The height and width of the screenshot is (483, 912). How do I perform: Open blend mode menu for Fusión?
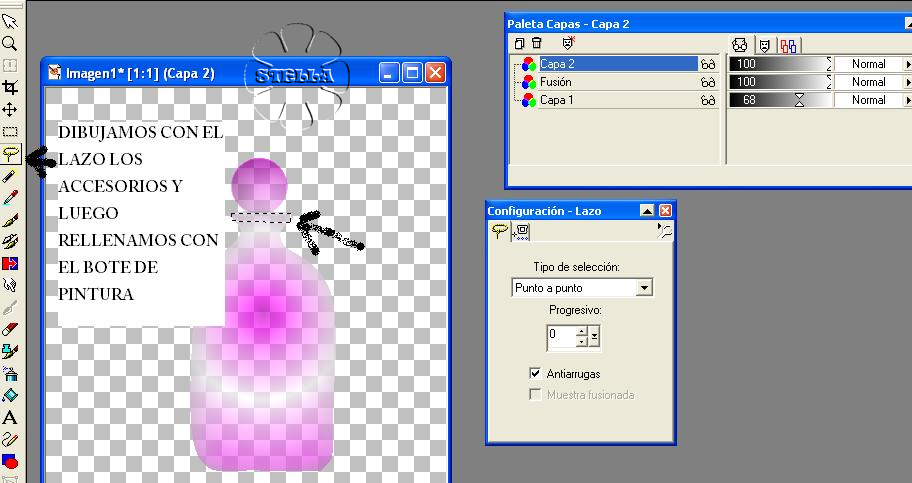(x=907, y=82)
